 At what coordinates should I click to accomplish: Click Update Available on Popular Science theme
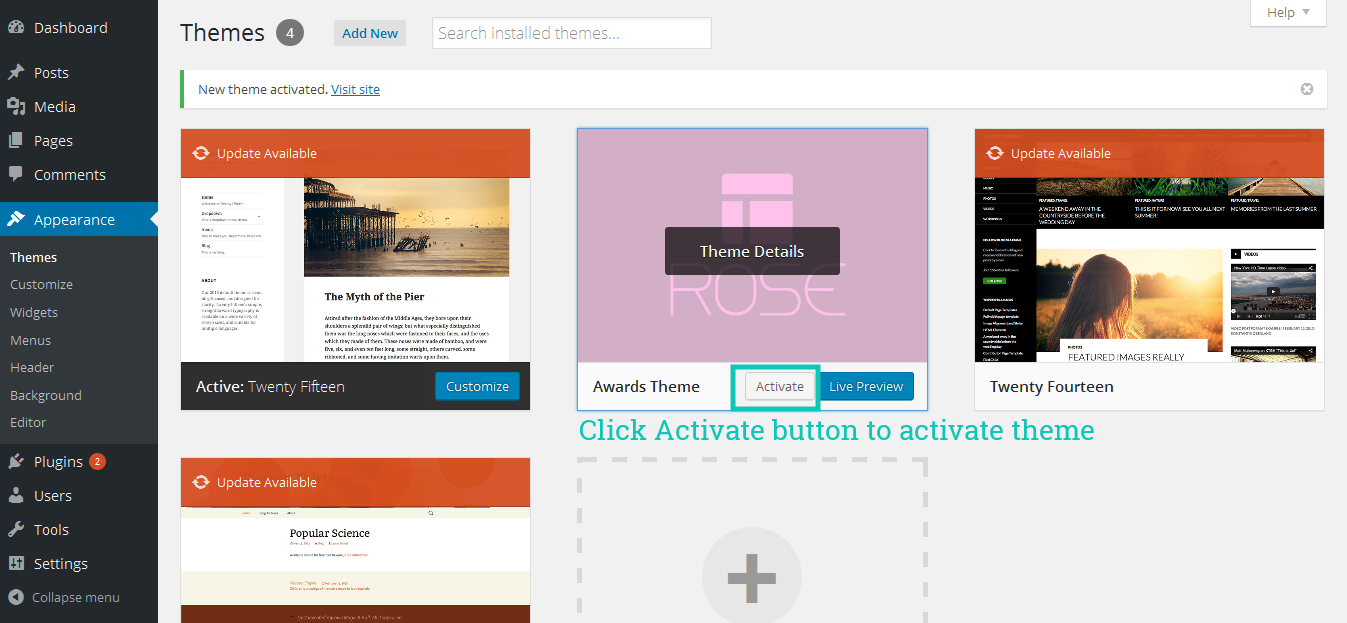click(267, 482)
